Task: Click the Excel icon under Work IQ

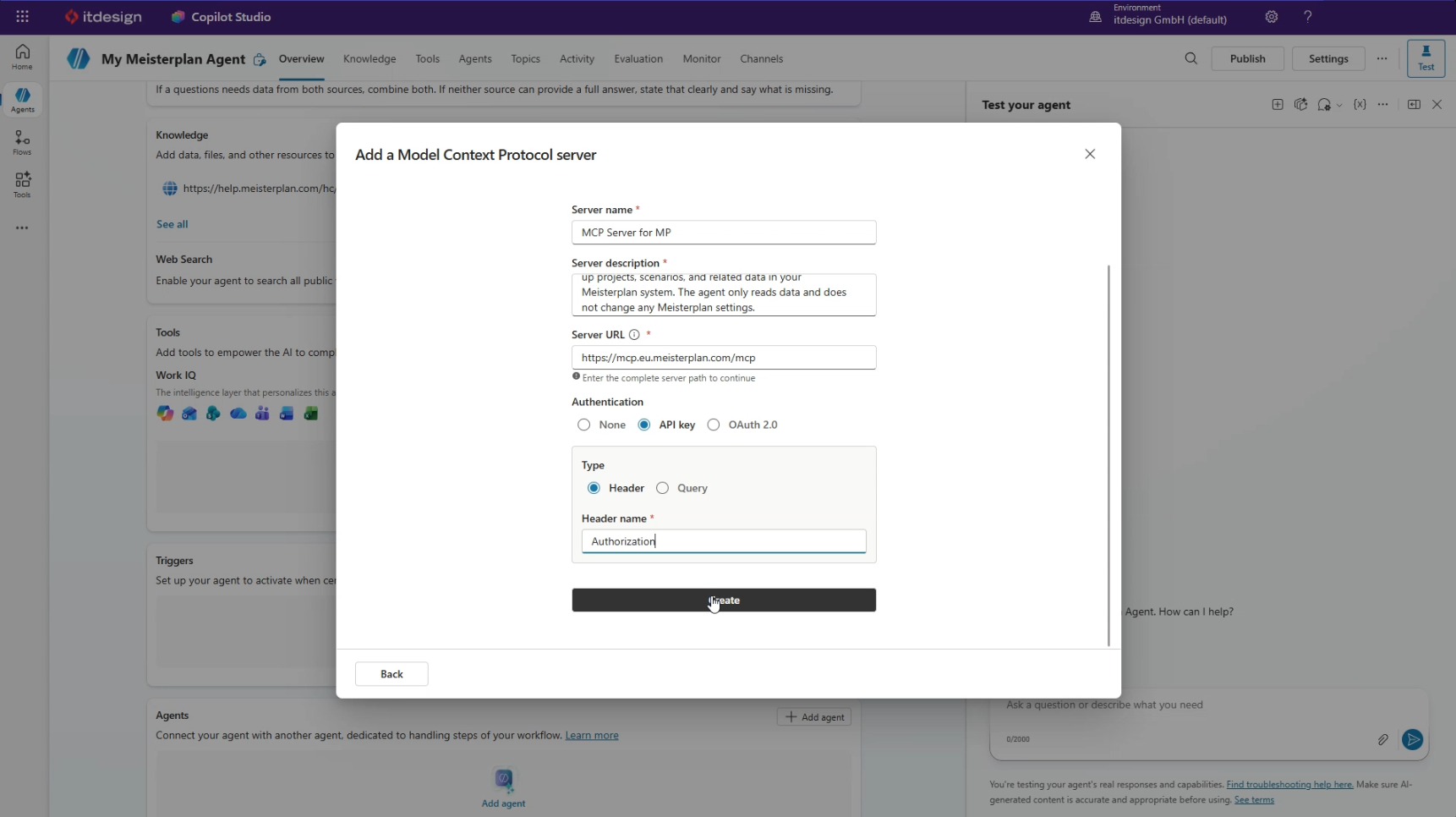Action: 311,414
